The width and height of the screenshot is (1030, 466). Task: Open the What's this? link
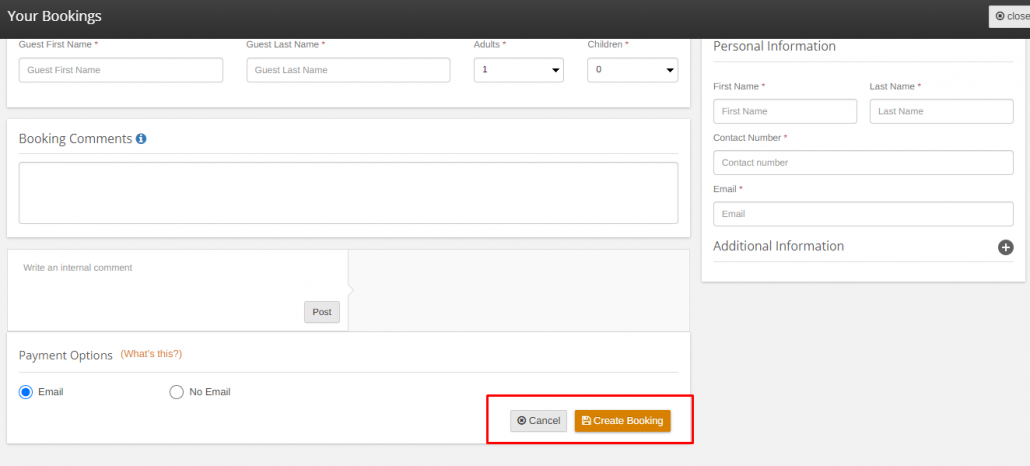[151, 354]
